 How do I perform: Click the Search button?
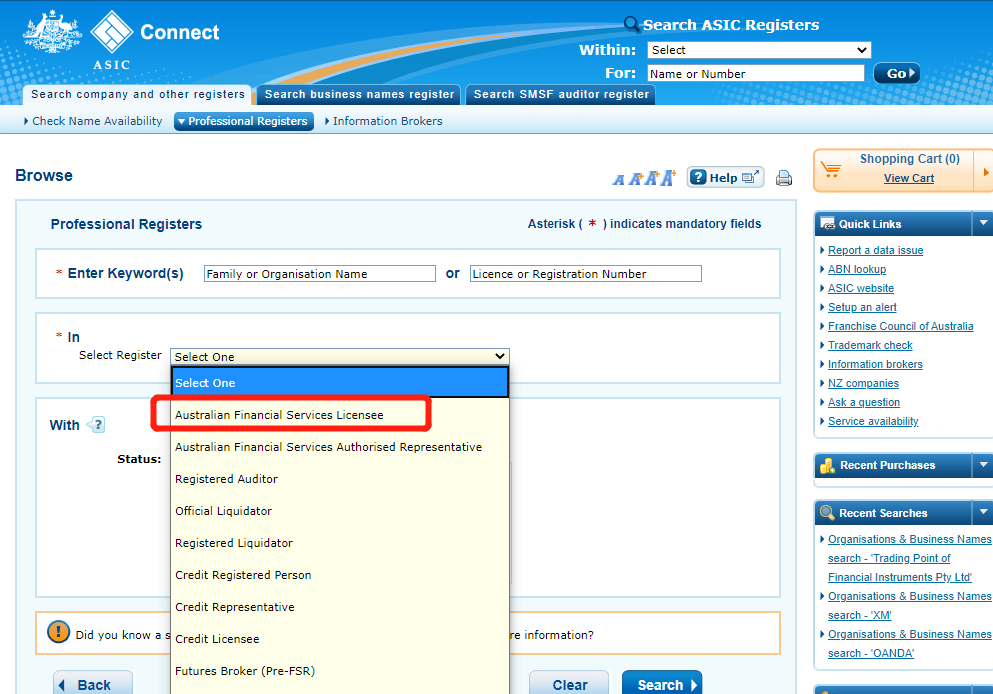662,684
